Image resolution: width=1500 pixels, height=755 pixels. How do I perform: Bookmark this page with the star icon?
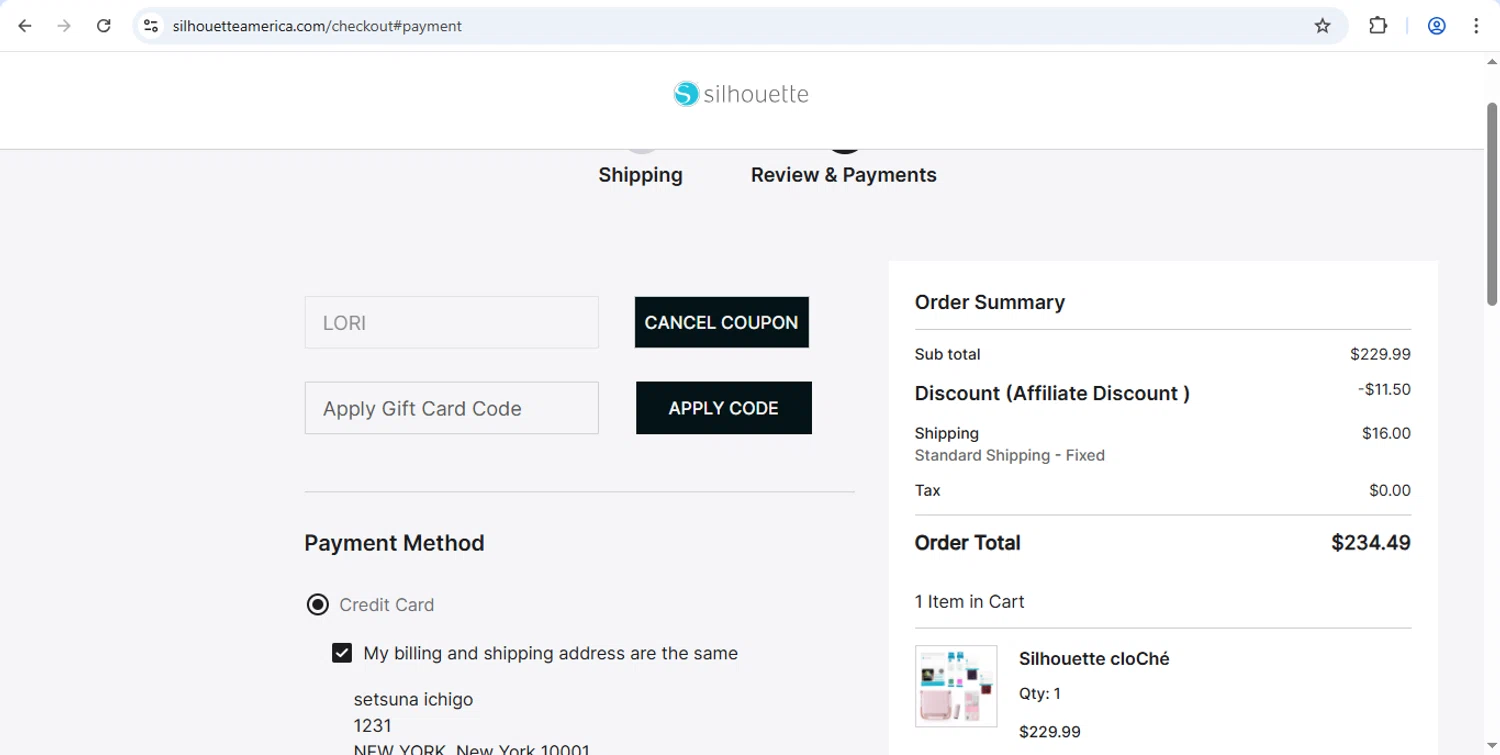pyautogui.click(x=1322, y=26)
